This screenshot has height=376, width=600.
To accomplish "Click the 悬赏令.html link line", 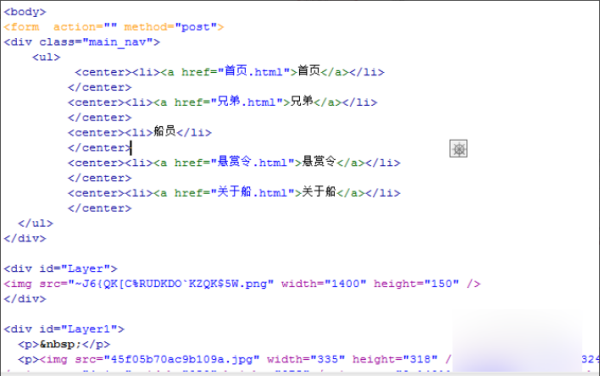I will (234, 163).
